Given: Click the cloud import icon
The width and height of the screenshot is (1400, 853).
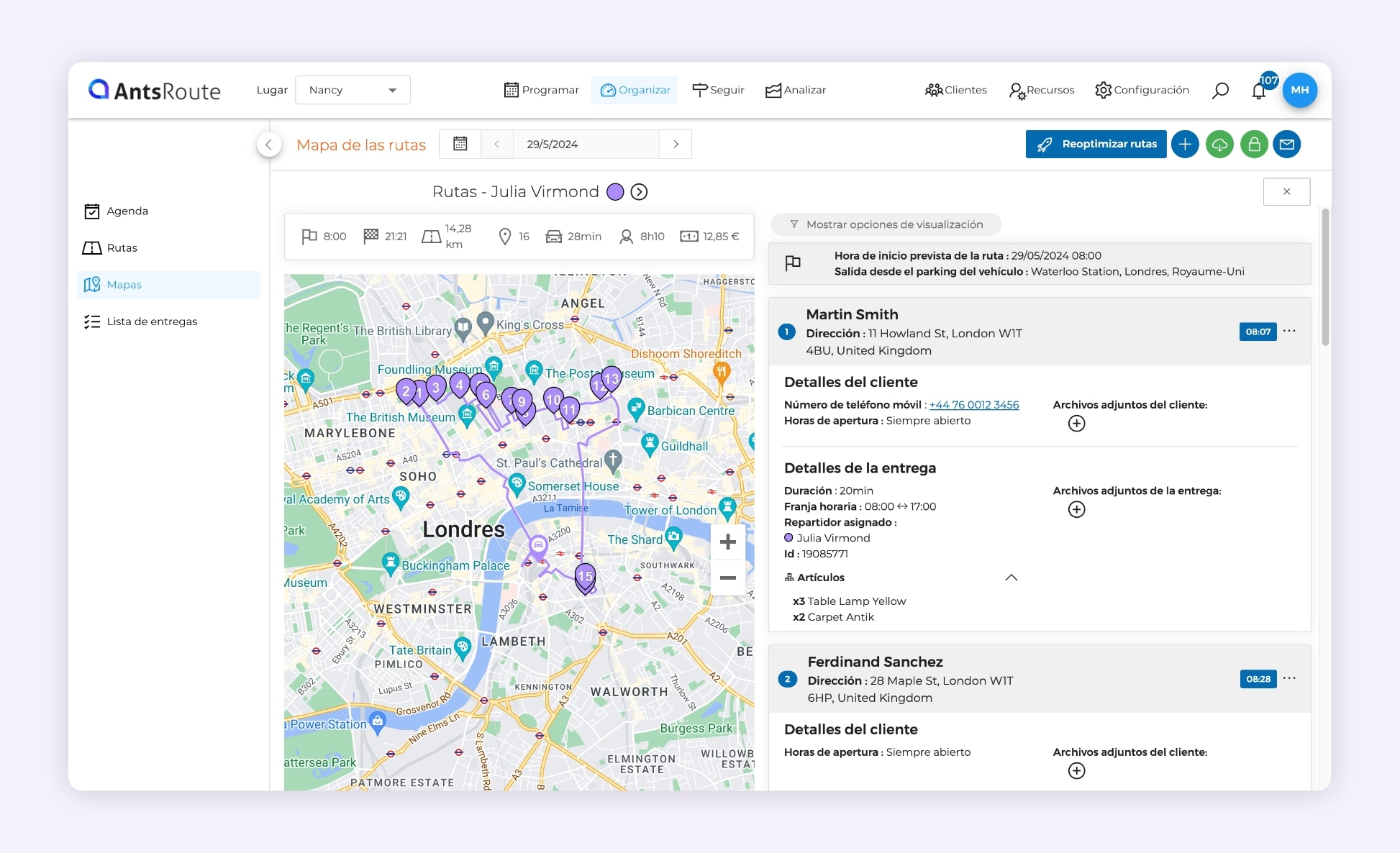Looking at the screenshot, I should click(x=1219, y=144).
